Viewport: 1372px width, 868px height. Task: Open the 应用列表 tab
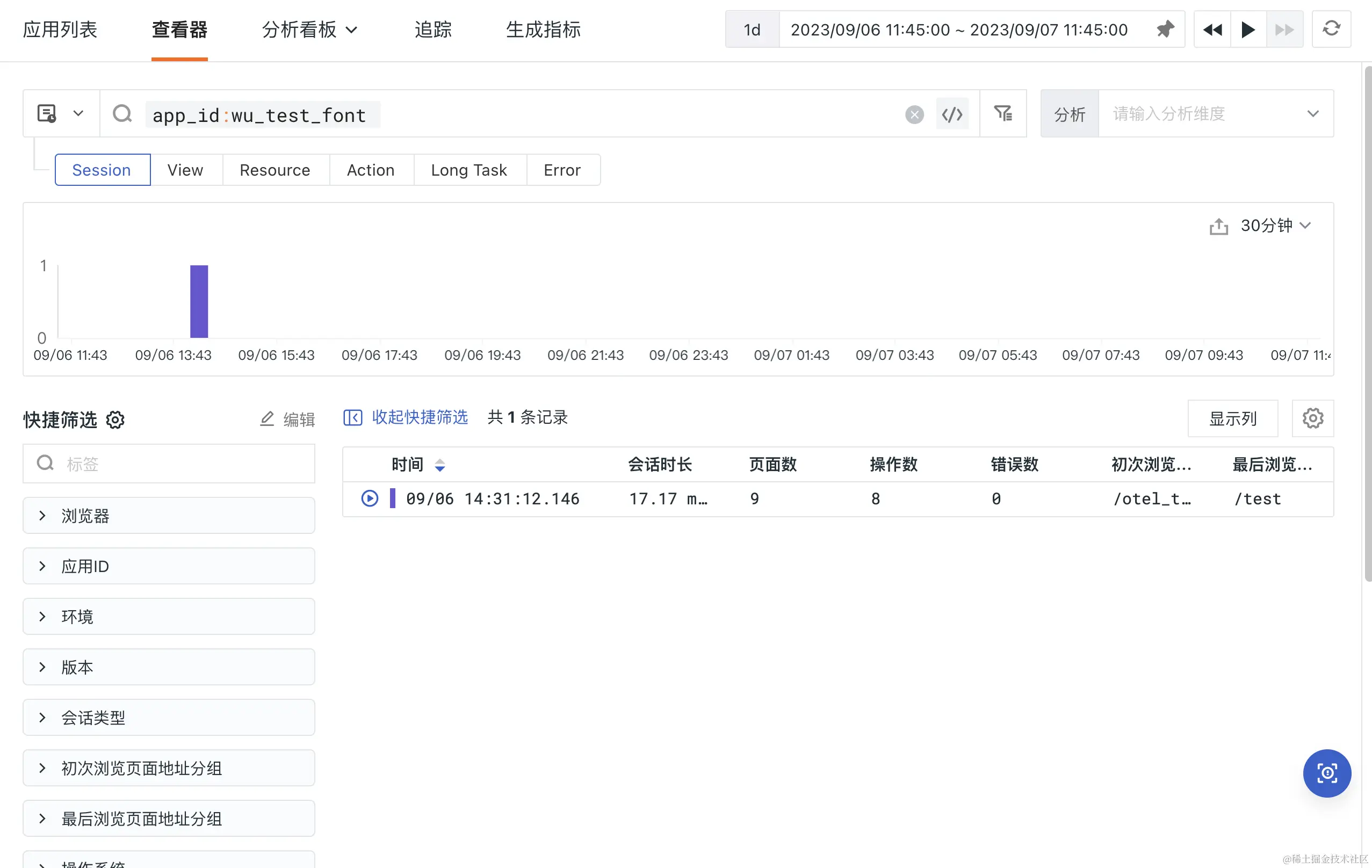pyautogui.click(x=60, y=29)
